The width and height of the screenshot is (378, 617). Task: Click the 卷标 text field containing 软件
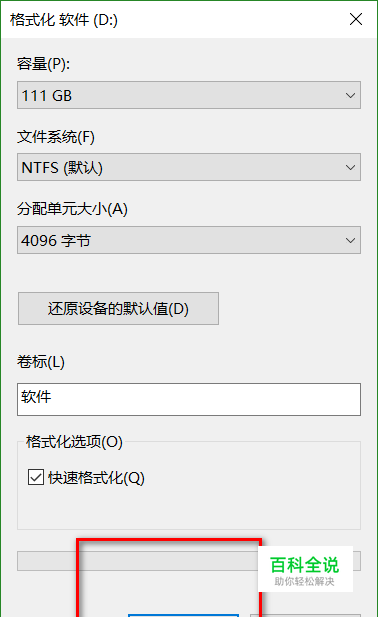click(189, 399)
